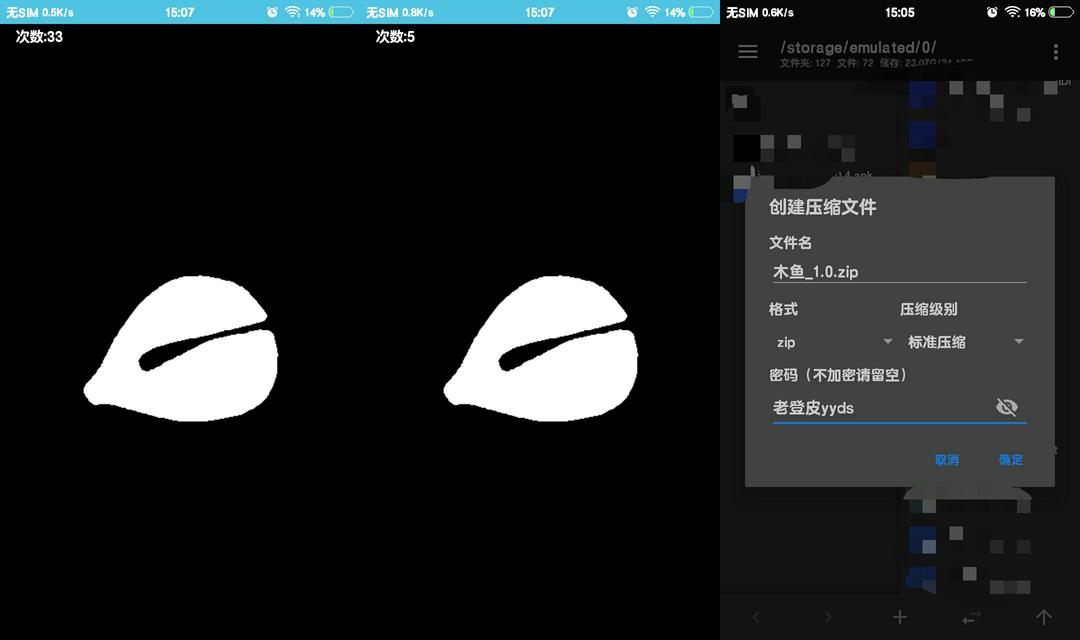Tap the plus add icon in bottom bar
Viewport: 1080px width, 640px height.
pos(900,617)
